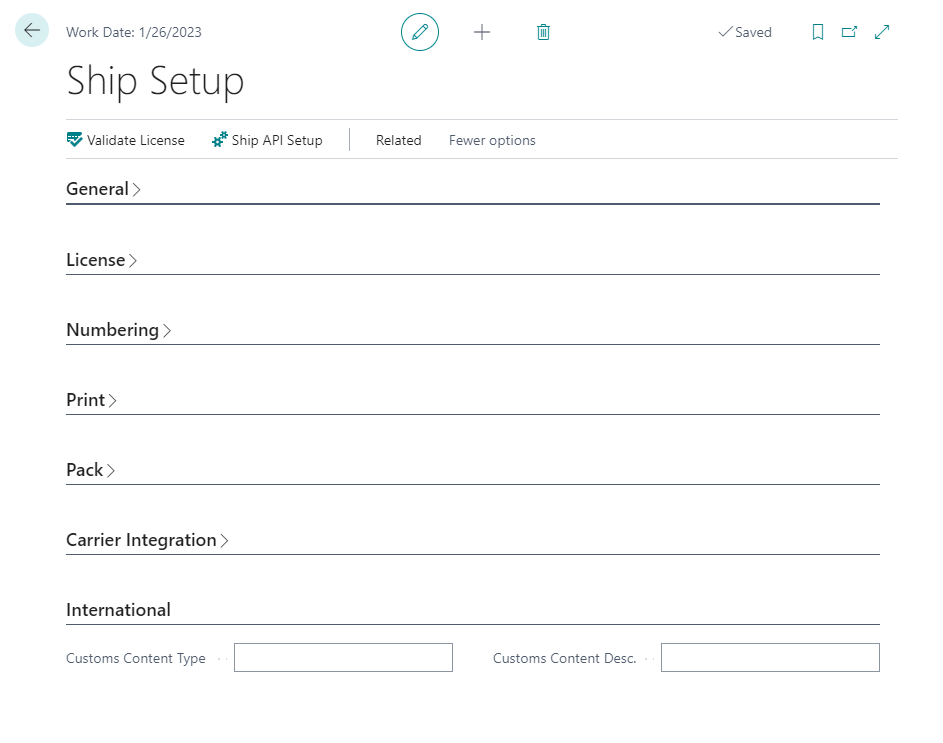Click the diagonal arrows expand page icon
Screen dimensions: 943x743
click(882, 32)
